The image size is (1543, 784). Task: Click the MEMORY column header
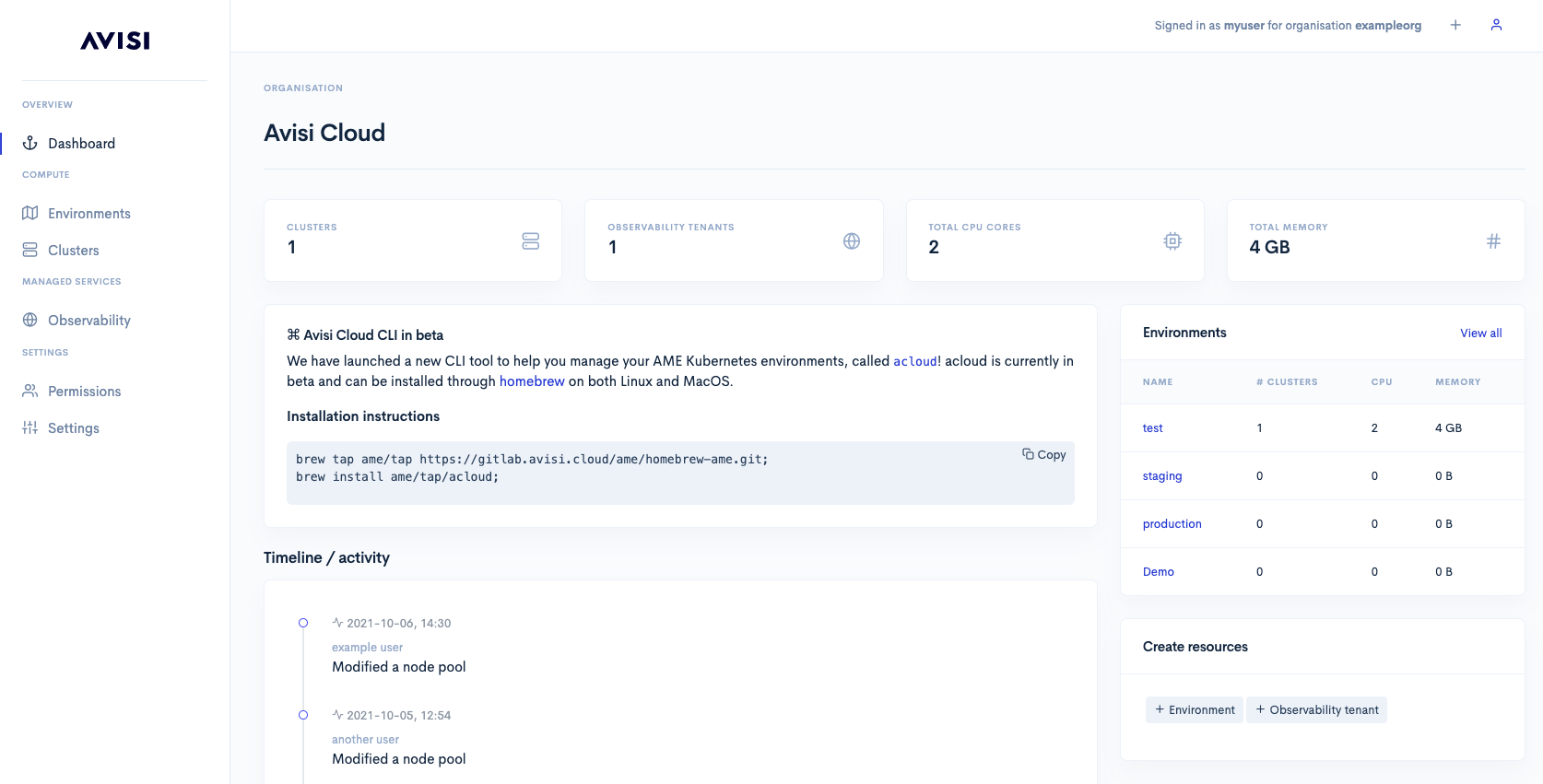[x=1458, y=381]
